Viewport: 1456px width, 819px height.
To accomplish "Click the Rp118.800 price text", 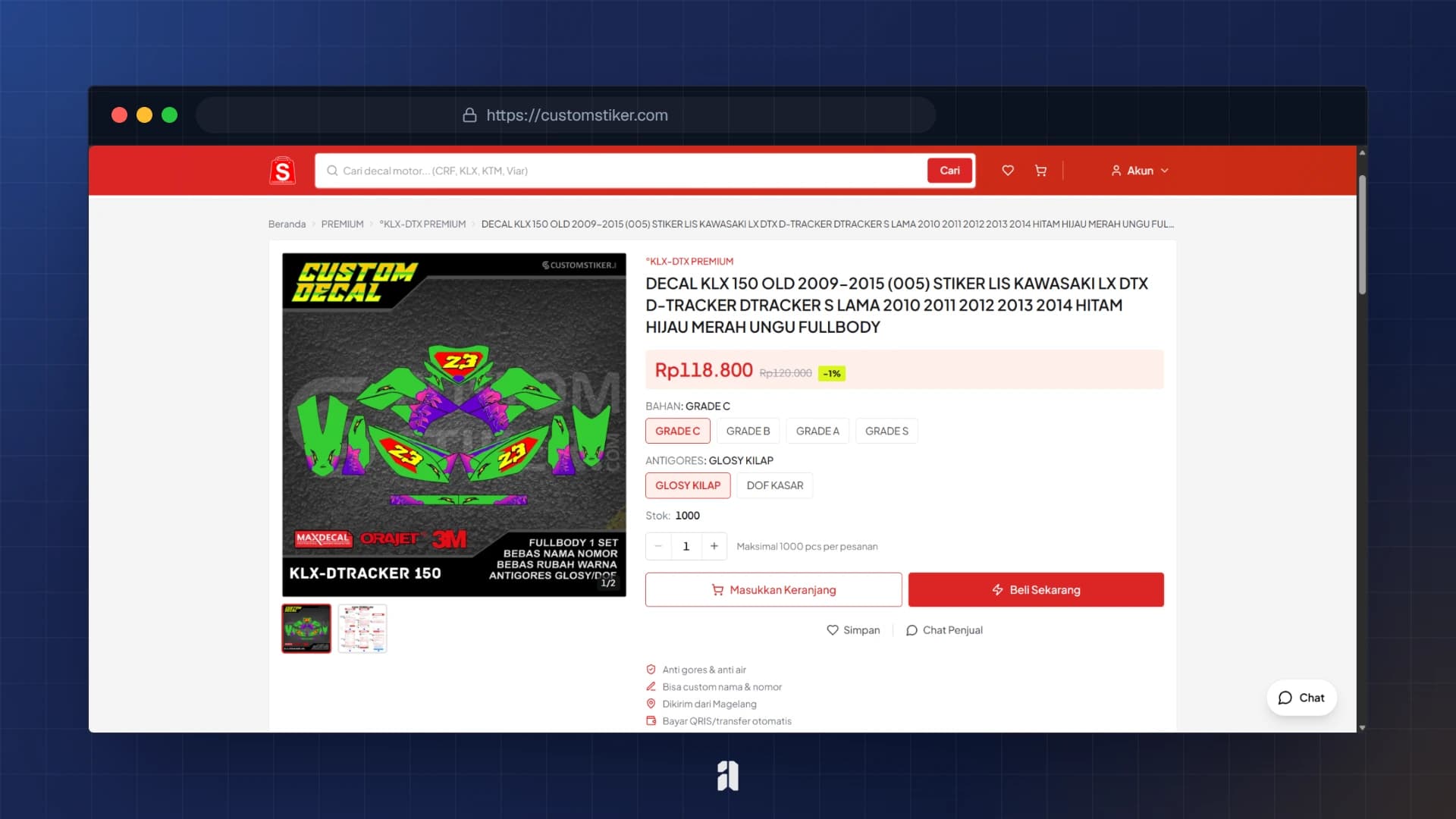I will click(704, 370).
